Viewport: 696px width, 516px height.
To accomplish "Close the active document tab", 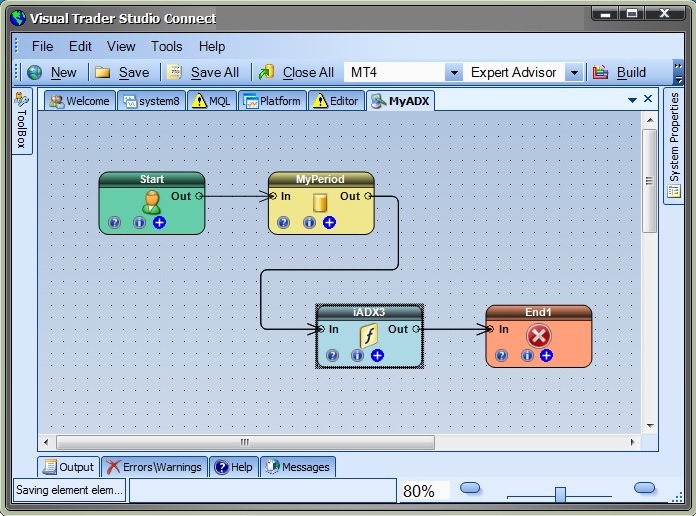I will point(648,99).
